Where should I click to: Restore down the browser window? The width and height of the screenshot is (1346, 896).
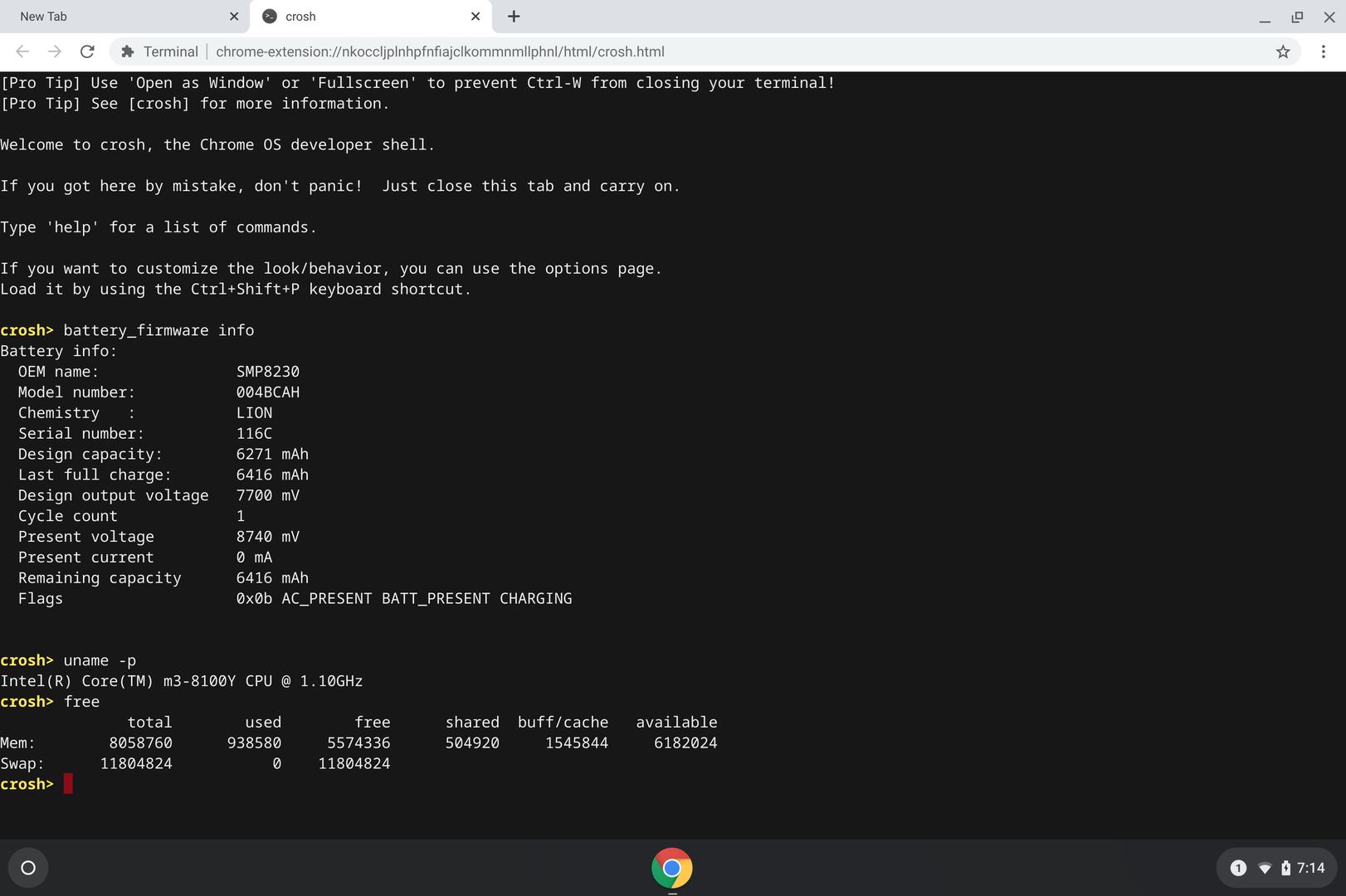(x=1297, y=17)
